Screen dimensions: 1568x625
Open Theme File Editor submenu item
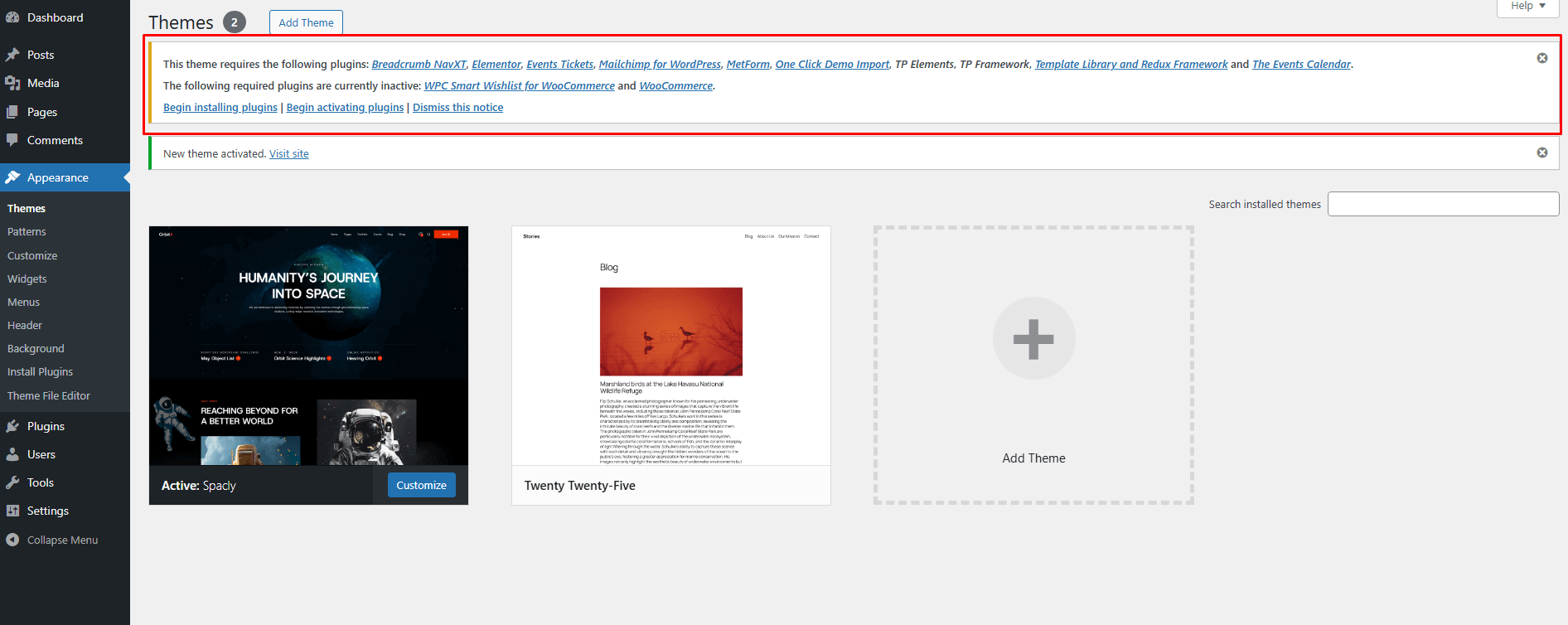click(49, 395)
